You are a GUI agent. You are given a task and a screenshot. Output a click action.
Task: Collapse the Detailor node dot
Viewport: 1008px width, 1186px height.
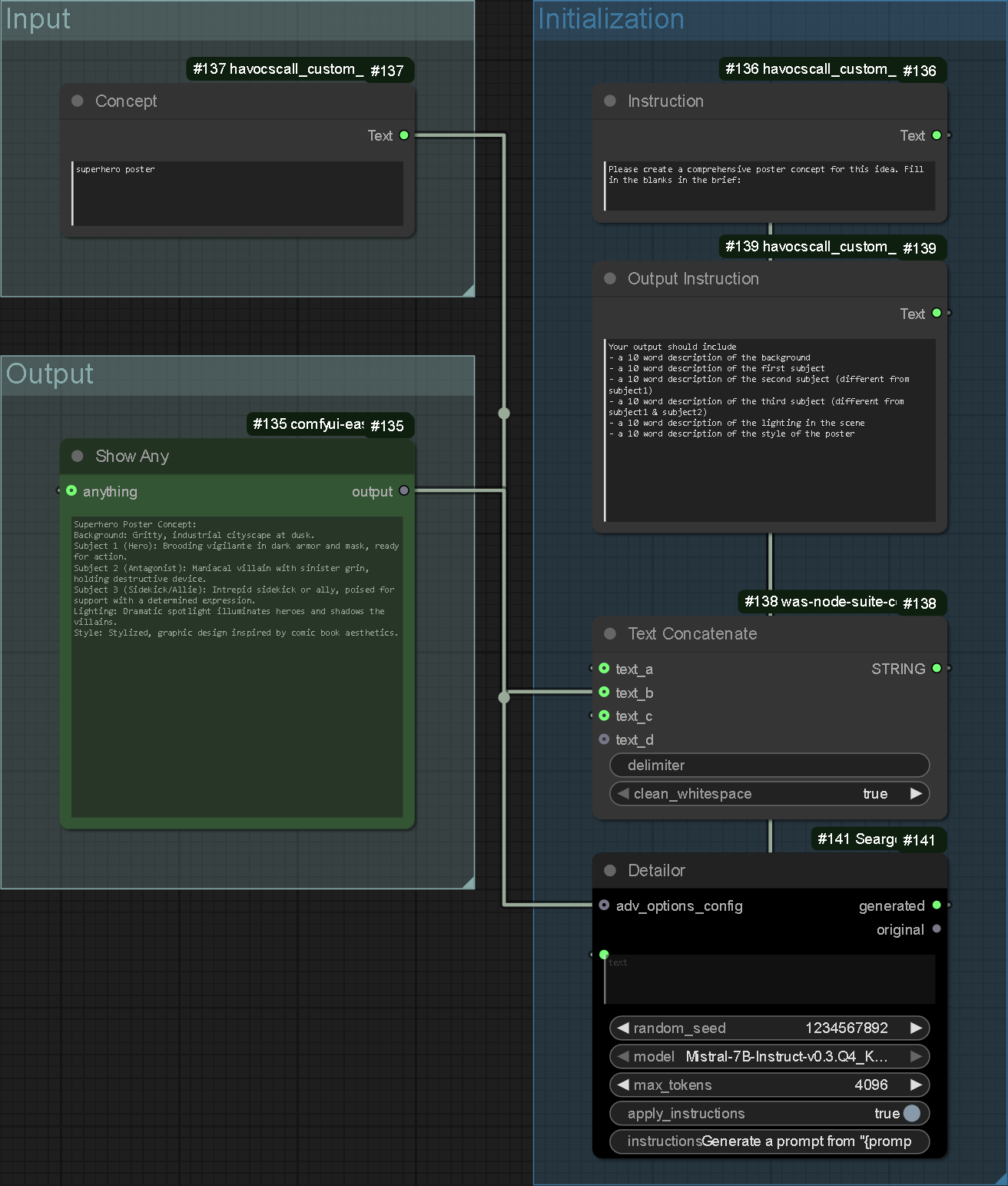610,870
